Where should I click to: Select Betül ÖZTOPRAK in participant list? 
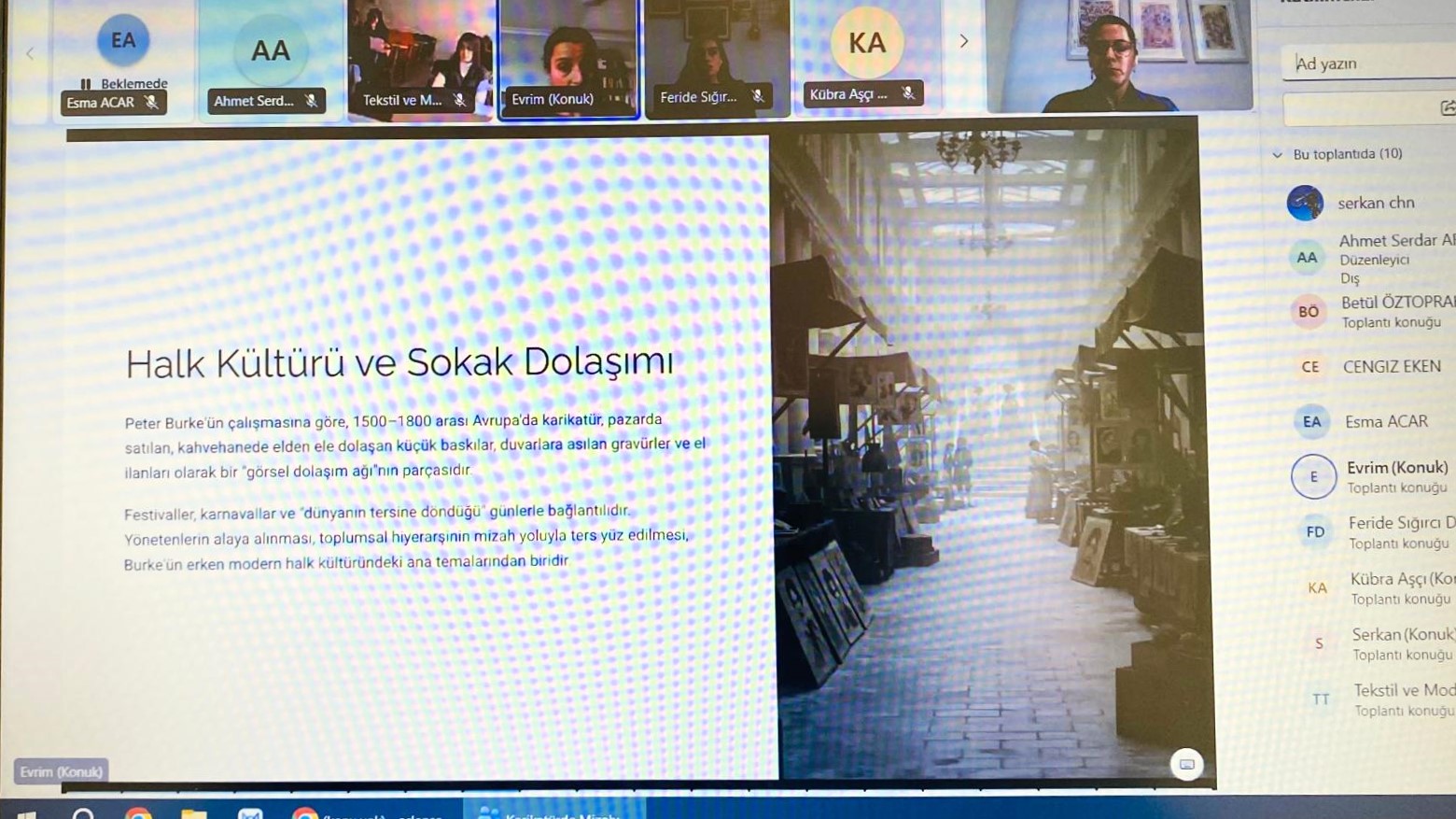(x=1395, y=303)
